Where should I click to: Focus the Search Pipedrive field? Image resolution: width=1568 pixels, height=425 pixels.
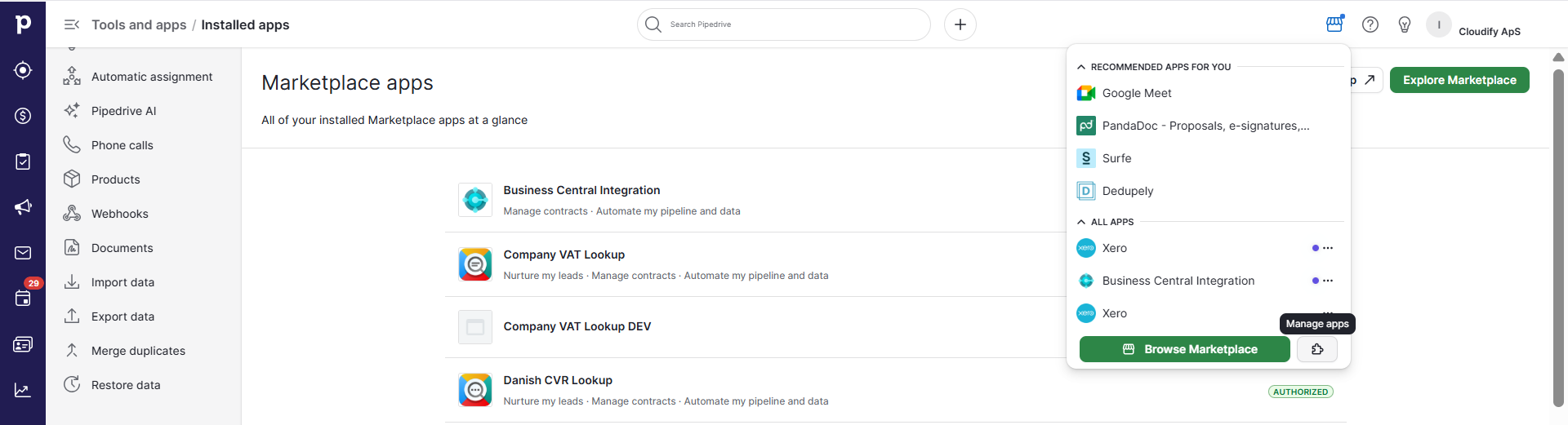[784, 24]
